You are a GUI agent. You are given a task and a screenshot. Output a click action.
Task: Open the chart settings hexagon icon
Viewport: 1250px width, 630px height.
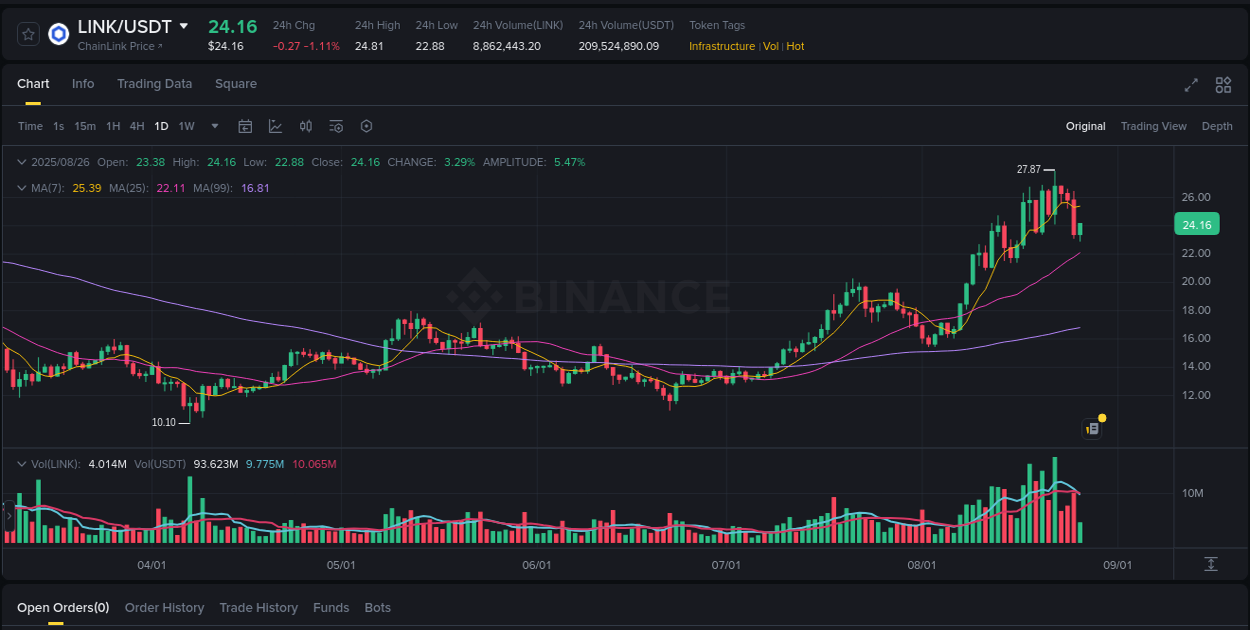(x=366, y=126)
